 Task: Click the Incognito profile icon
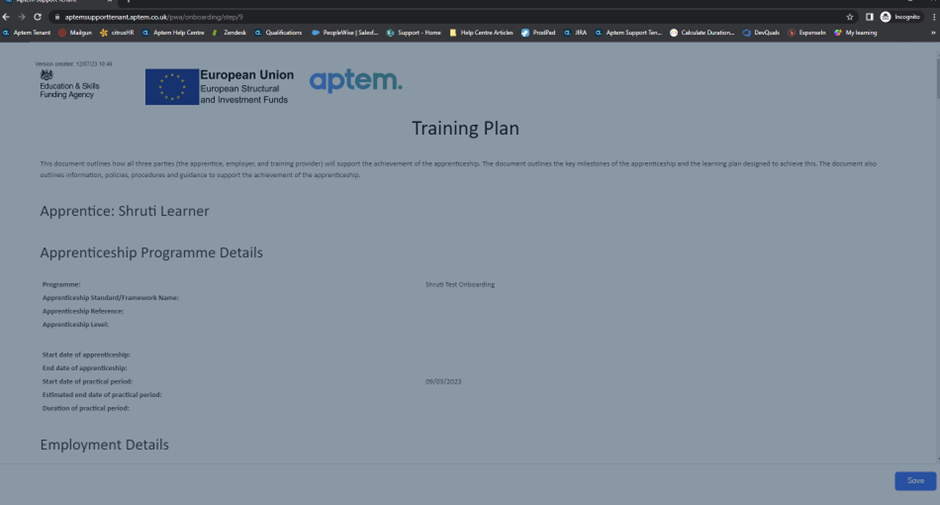point(885,17)
